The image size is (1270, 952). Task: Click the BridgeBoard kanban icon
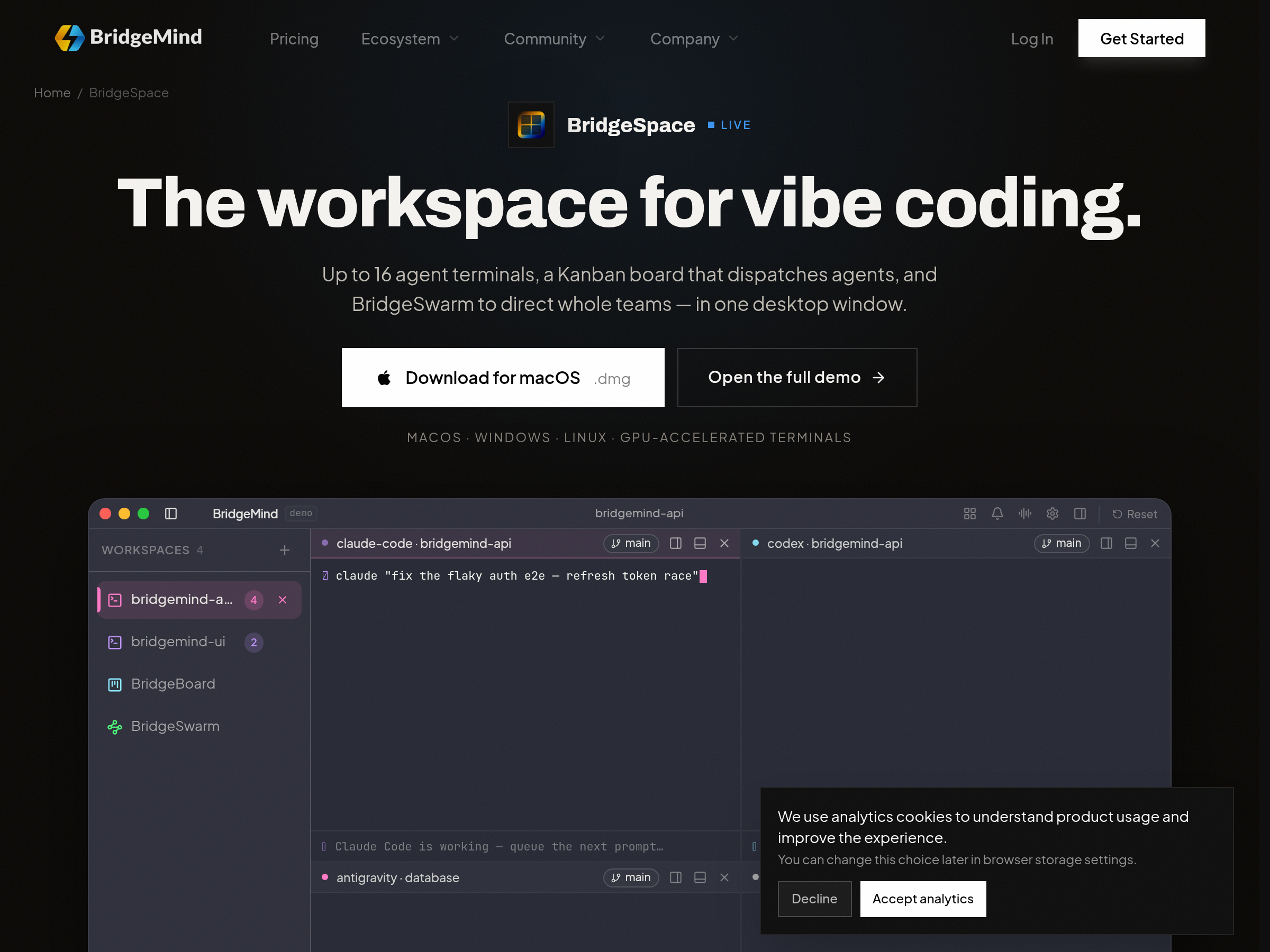coord(115,684)
